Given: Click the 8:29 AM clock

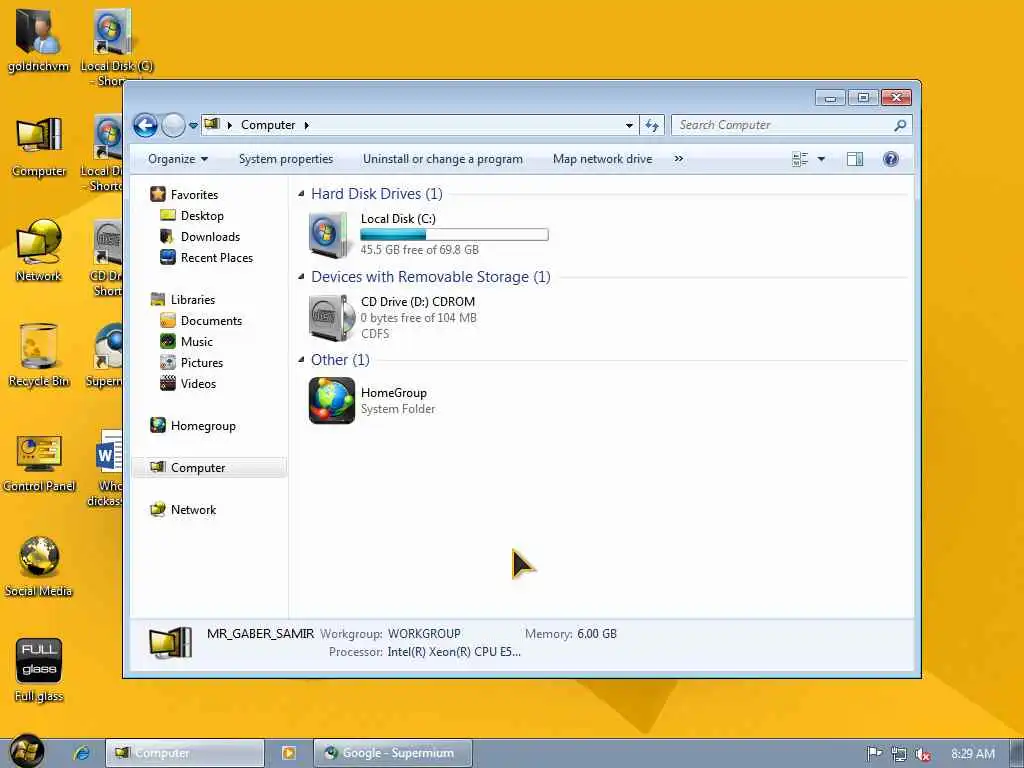Looking at the screenshot, I should (973, 754).
